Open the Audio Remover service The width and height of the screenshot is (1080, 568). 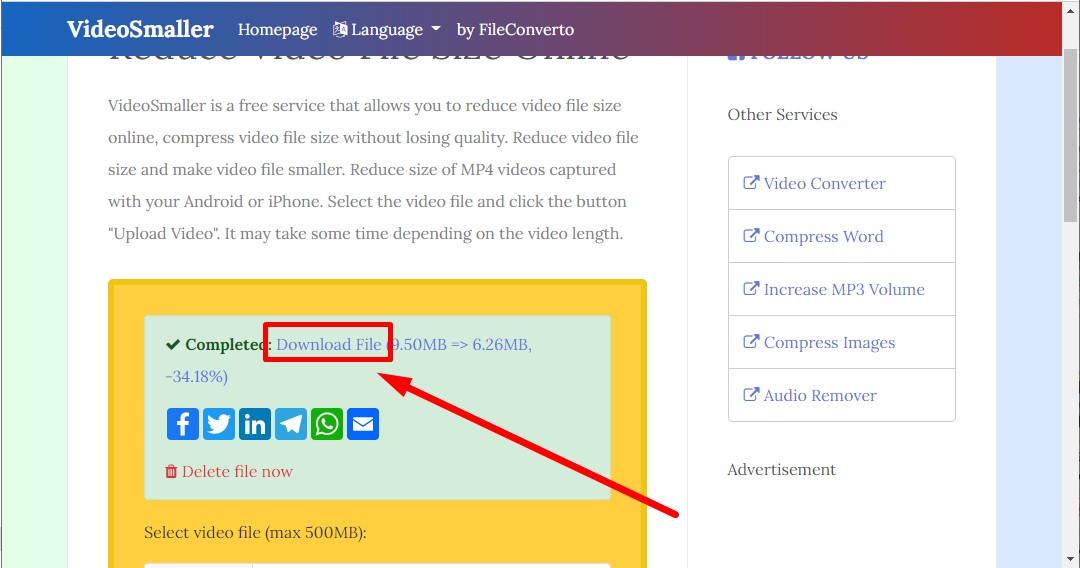tap(819, 395)
